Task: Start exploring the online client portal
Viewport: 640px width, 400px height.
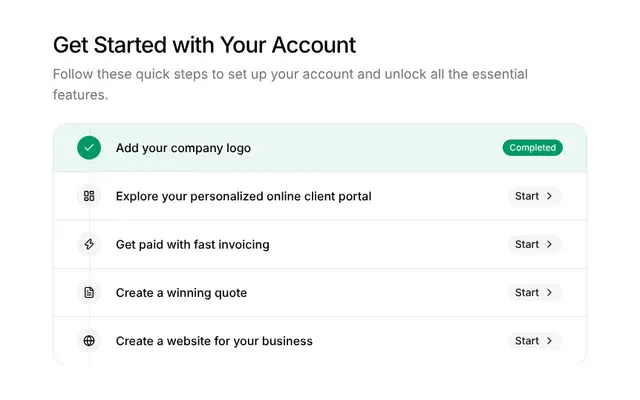Action: [x=535, y=196]
